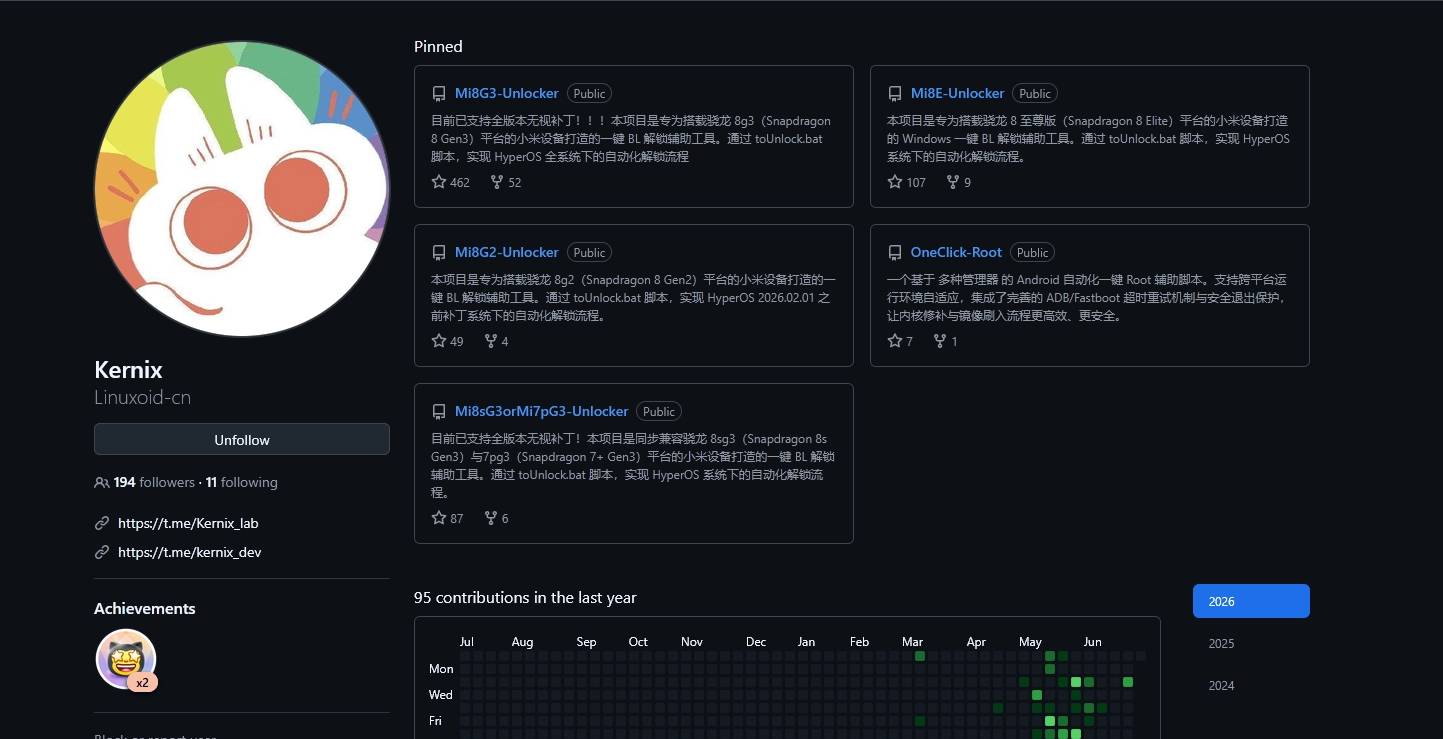The width and height of the screenshot is (1443, 739).
Task: Click the Mi8G3-Unlocker description text
Action: [x=631, y=139]
